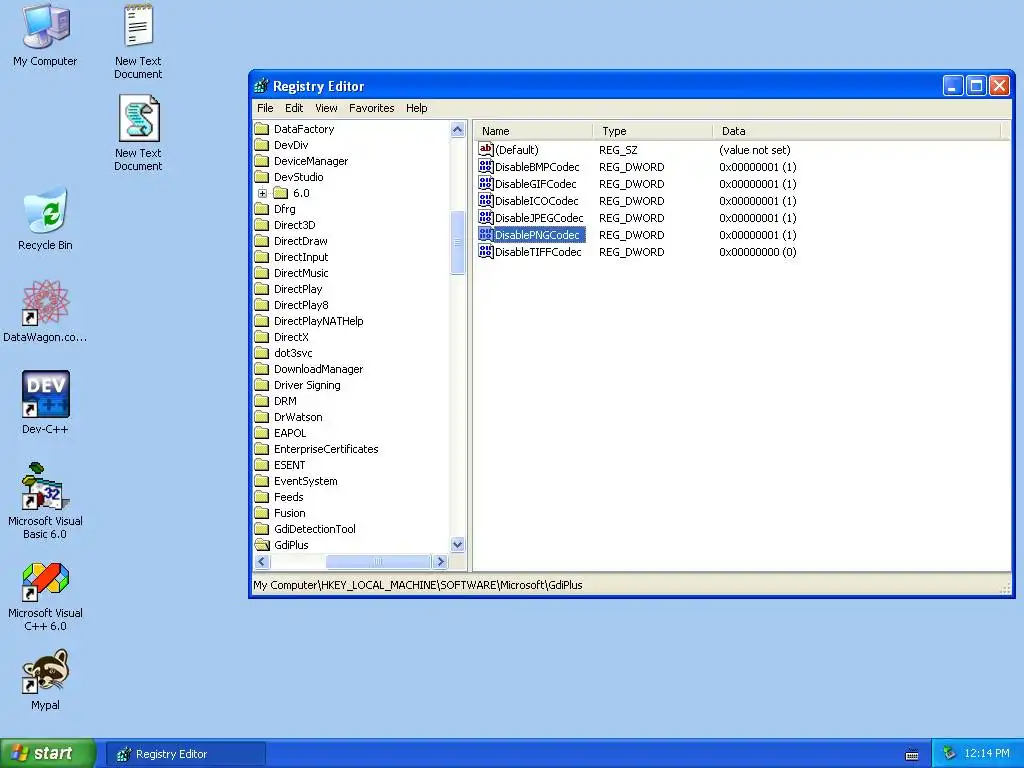
Task: Click Registry Editor taskbar button
Action: tap(186, 754)
